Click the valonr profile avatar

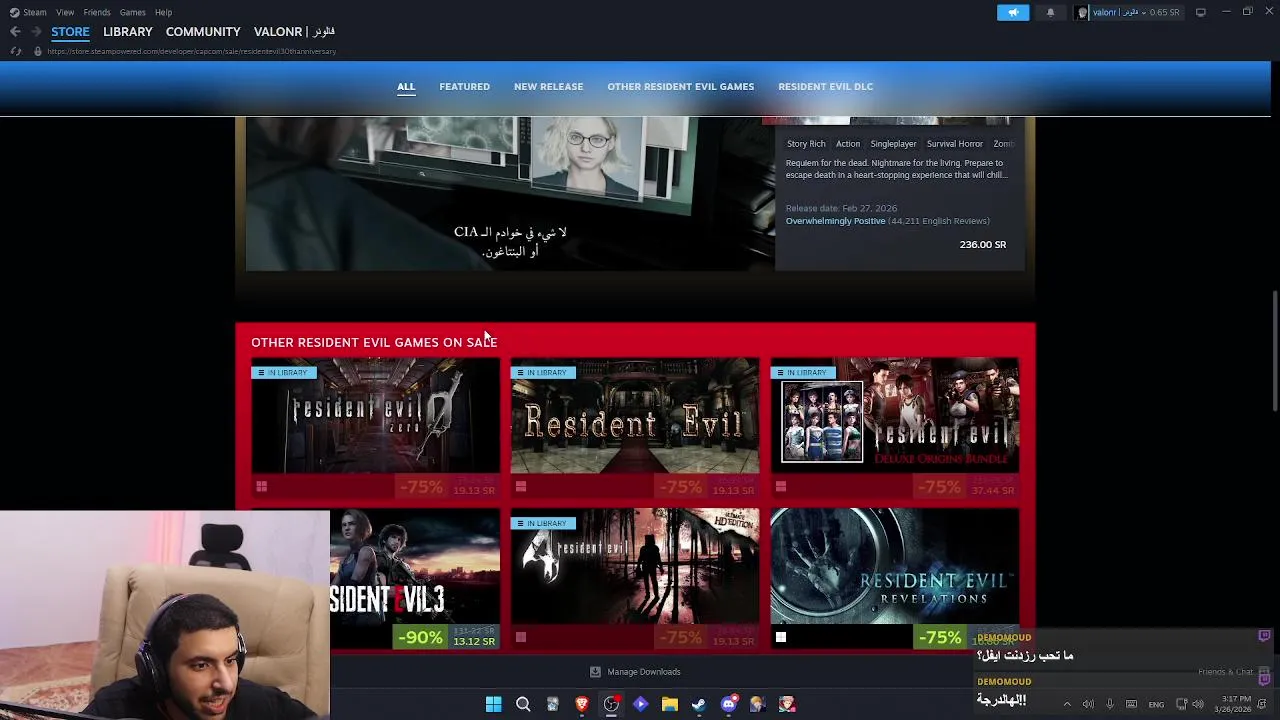(1082, 12)
